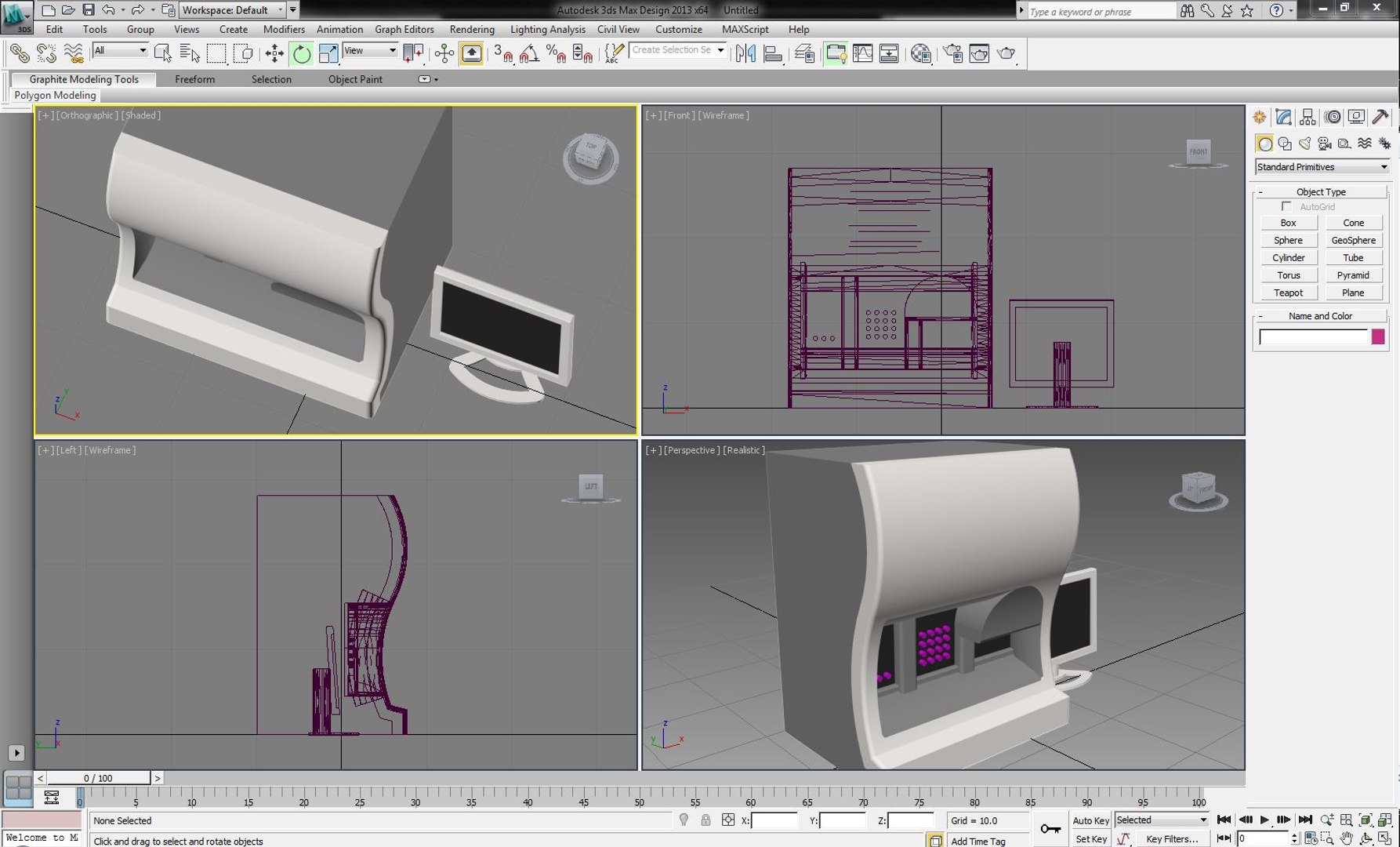The width and height of the screenshot is (1400, 847).
Task: Toggle Keyboard Shortcut Override button
Action: 471,53
